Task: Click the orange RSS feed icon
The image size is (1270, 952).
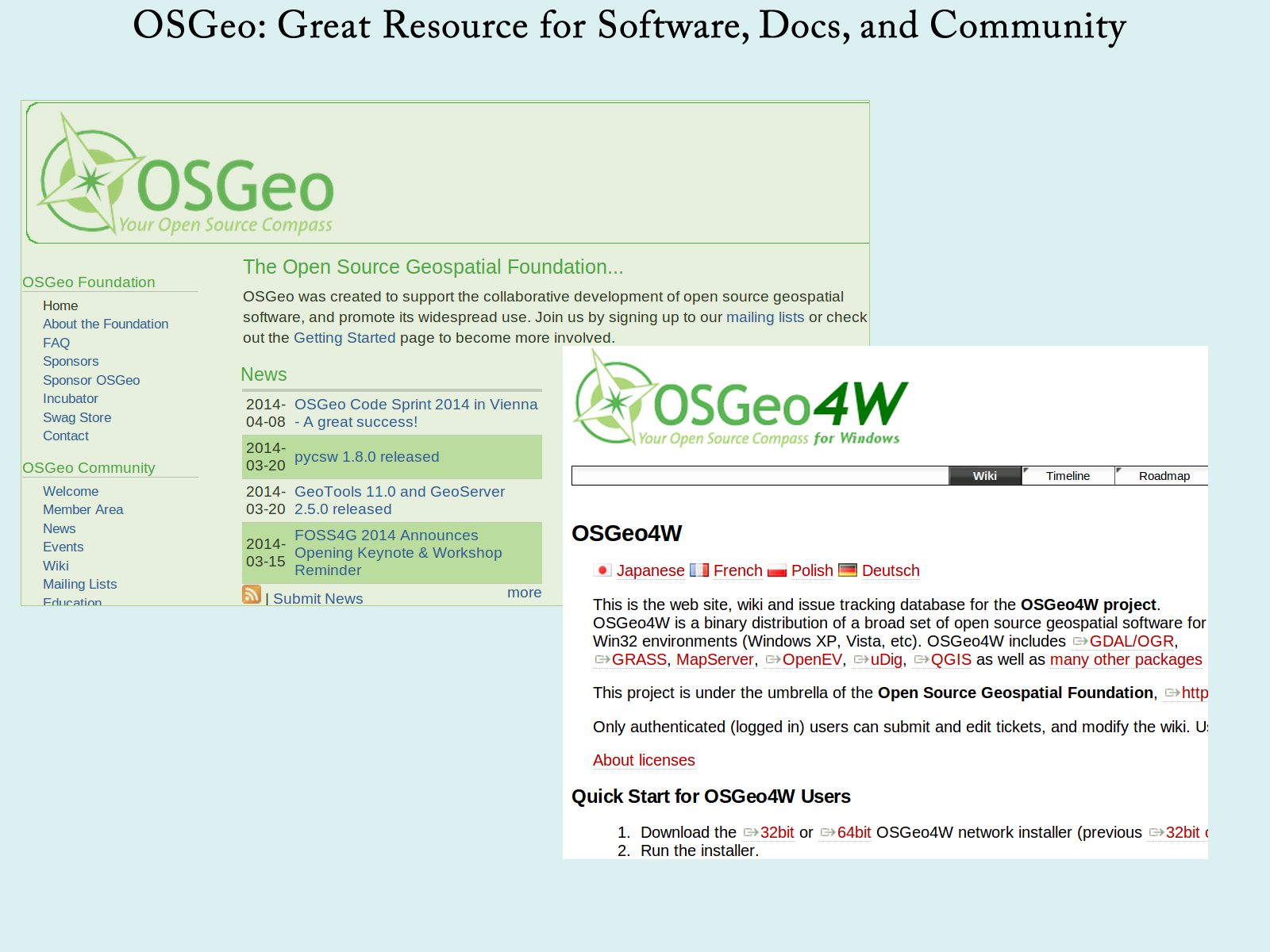Action: 252,595
